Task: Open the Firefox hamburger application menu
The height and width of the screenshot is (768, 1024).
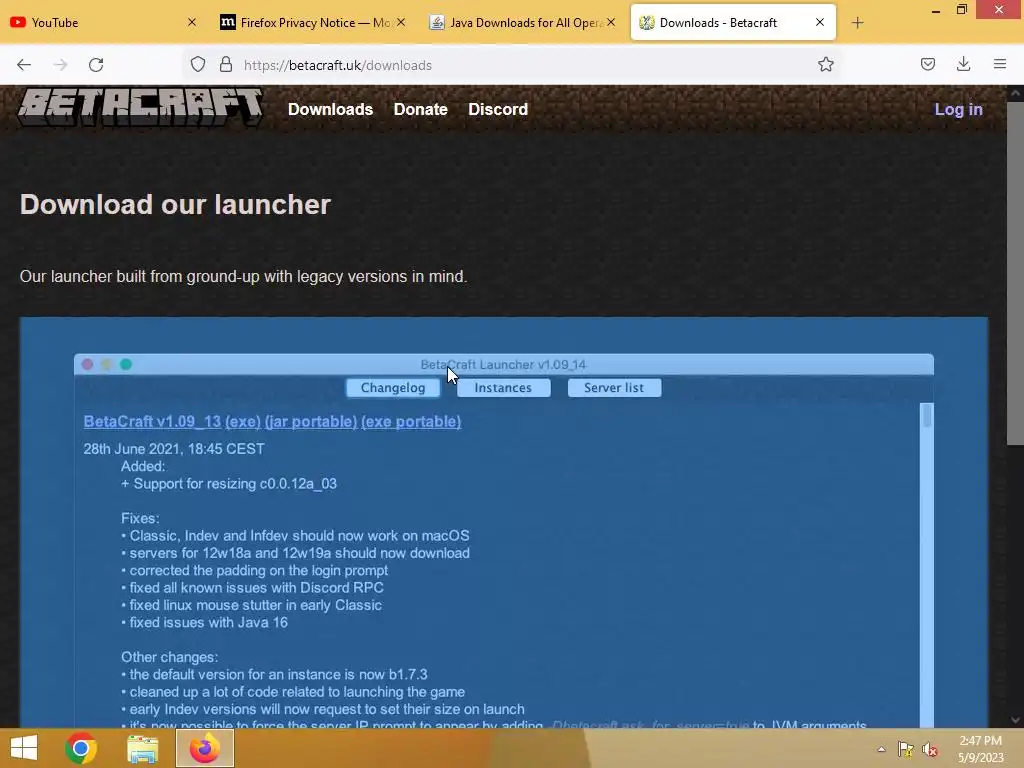Action: 1000,64
